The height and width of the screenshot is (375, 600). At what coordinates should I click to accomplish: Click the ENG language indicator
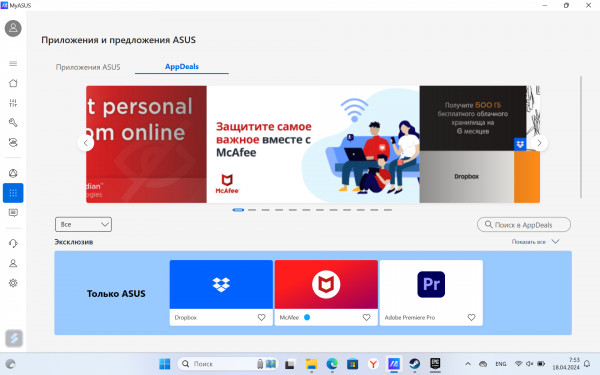click(501, 364)
